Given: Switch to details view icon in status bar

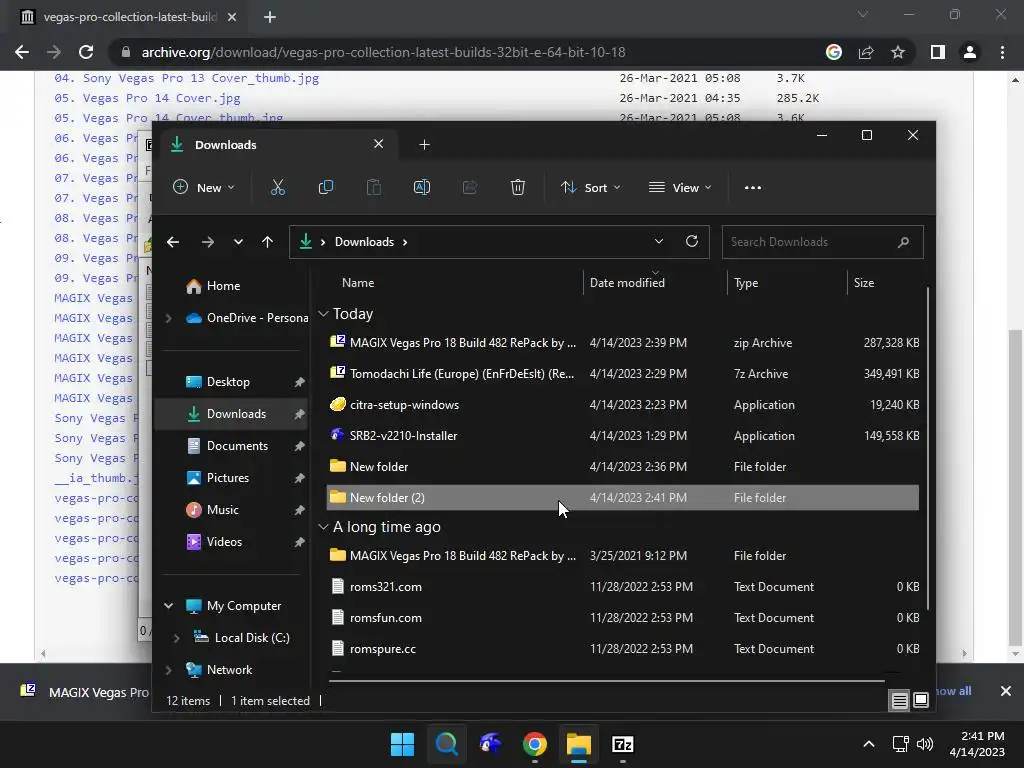Looking at the screenshot, I should [x=899, y=701].
